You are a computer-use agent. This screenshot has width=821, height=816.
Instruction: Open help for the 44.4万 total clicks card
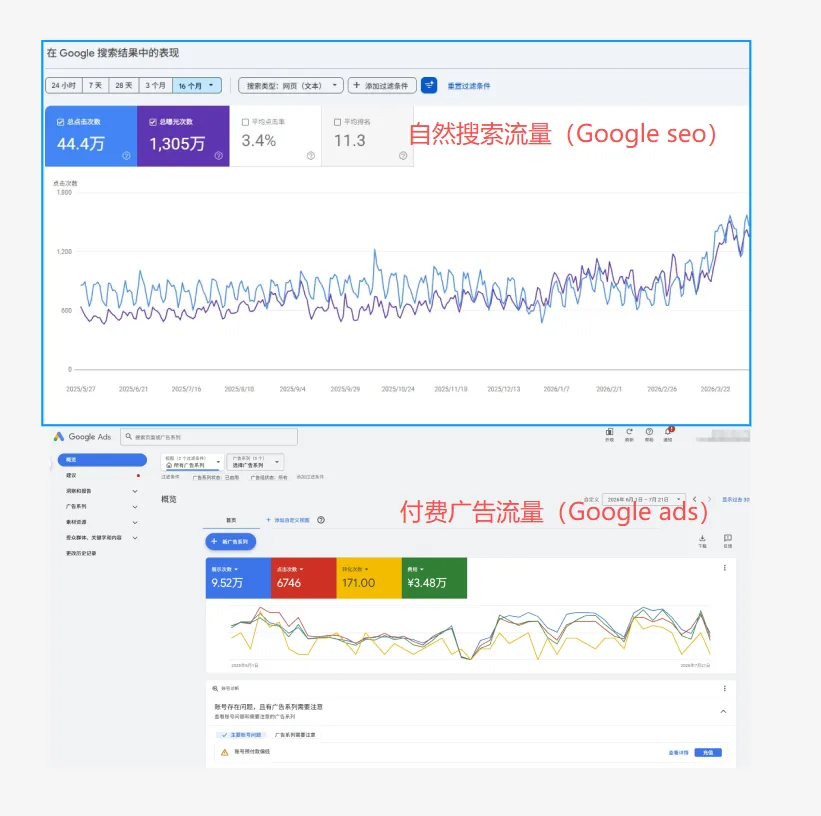point(126,156)
